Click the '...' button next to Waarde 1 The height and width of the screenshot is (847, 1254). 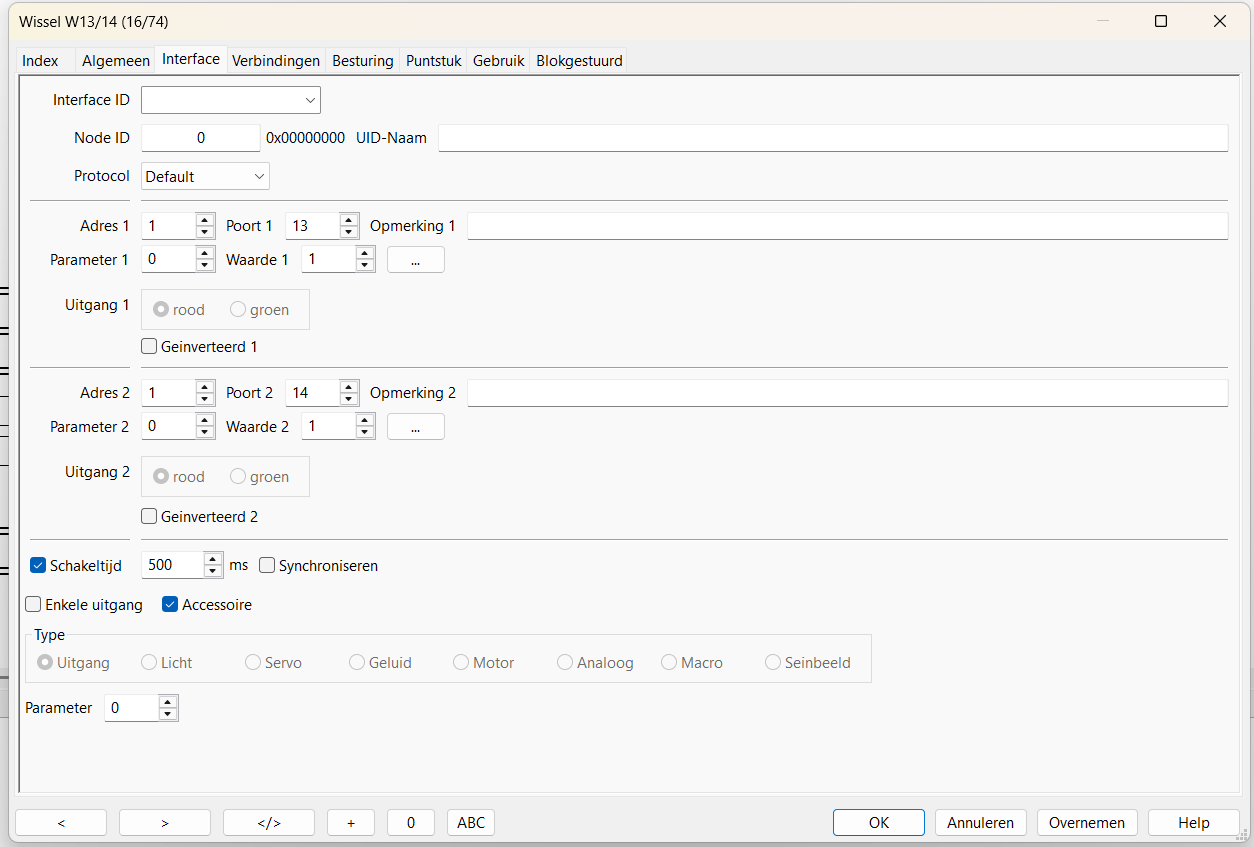415,259
